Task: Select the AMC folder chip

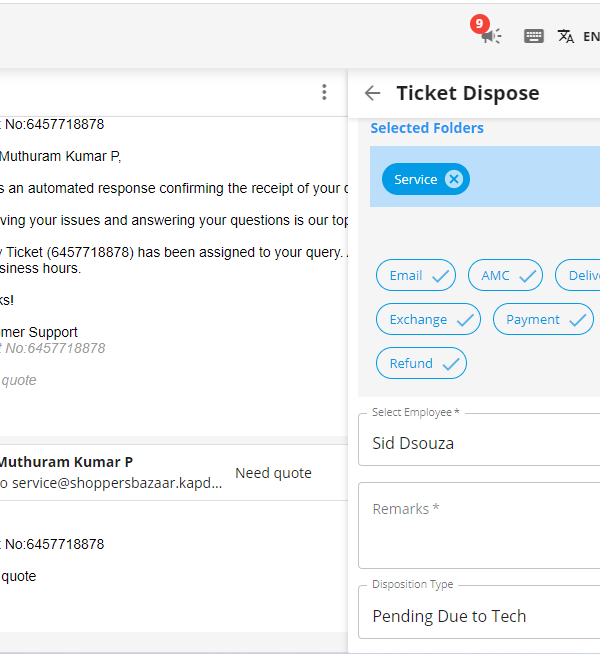Action: pyautogui.click(x=505, y=275)
